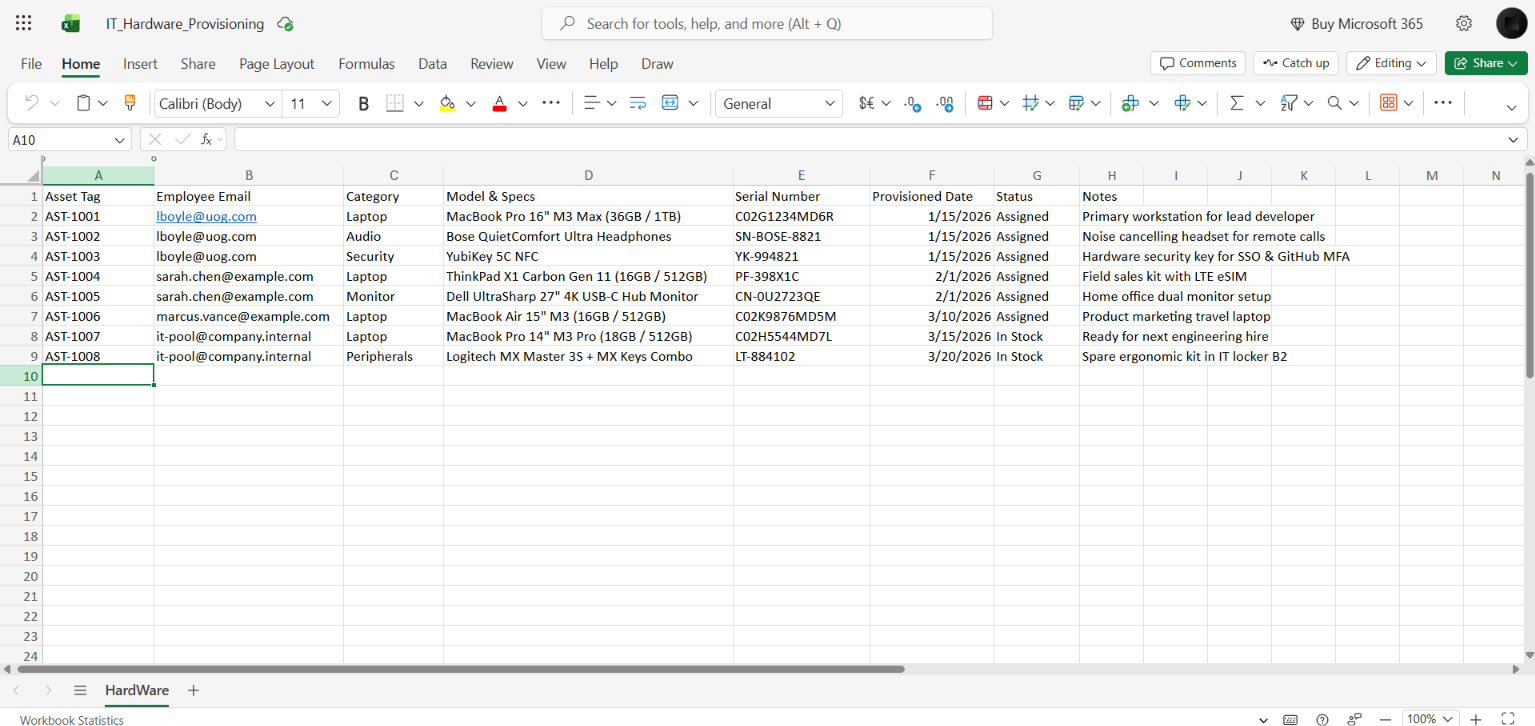Click the Buy Microsoft 365 button
Screen dimensions: 1535x726
1357,23
